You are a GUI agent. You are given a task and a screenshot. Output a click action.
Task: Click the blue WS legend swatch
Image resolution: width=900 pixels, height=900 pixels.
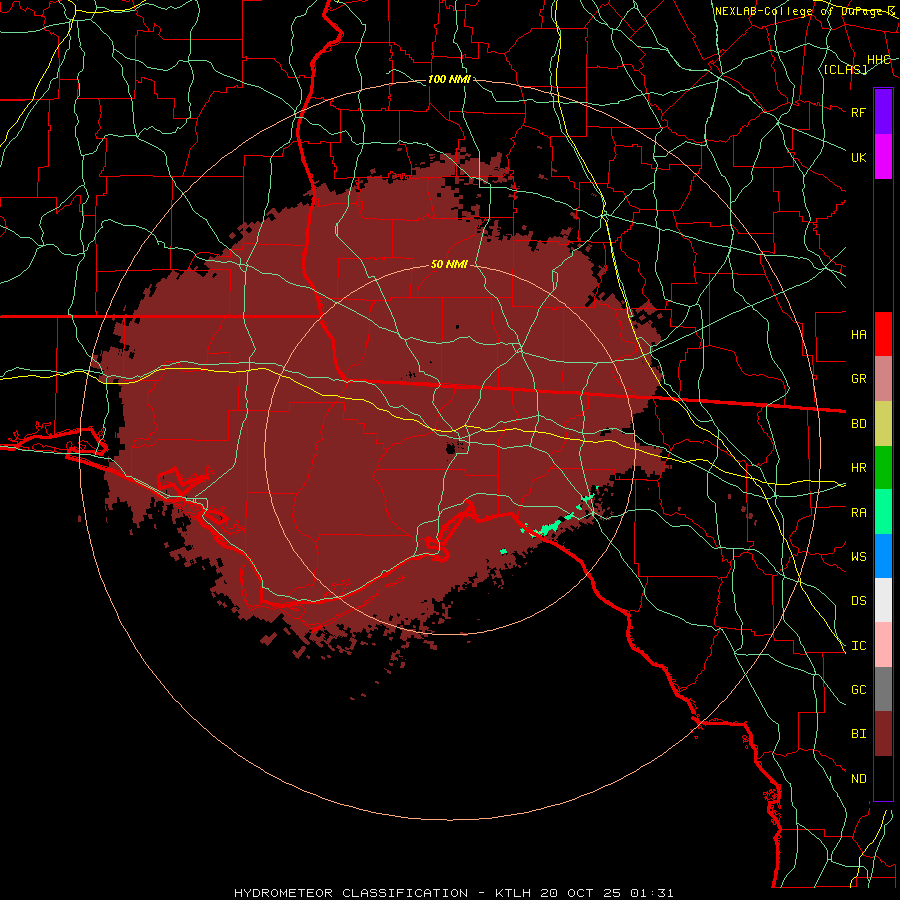pos(883,556)
